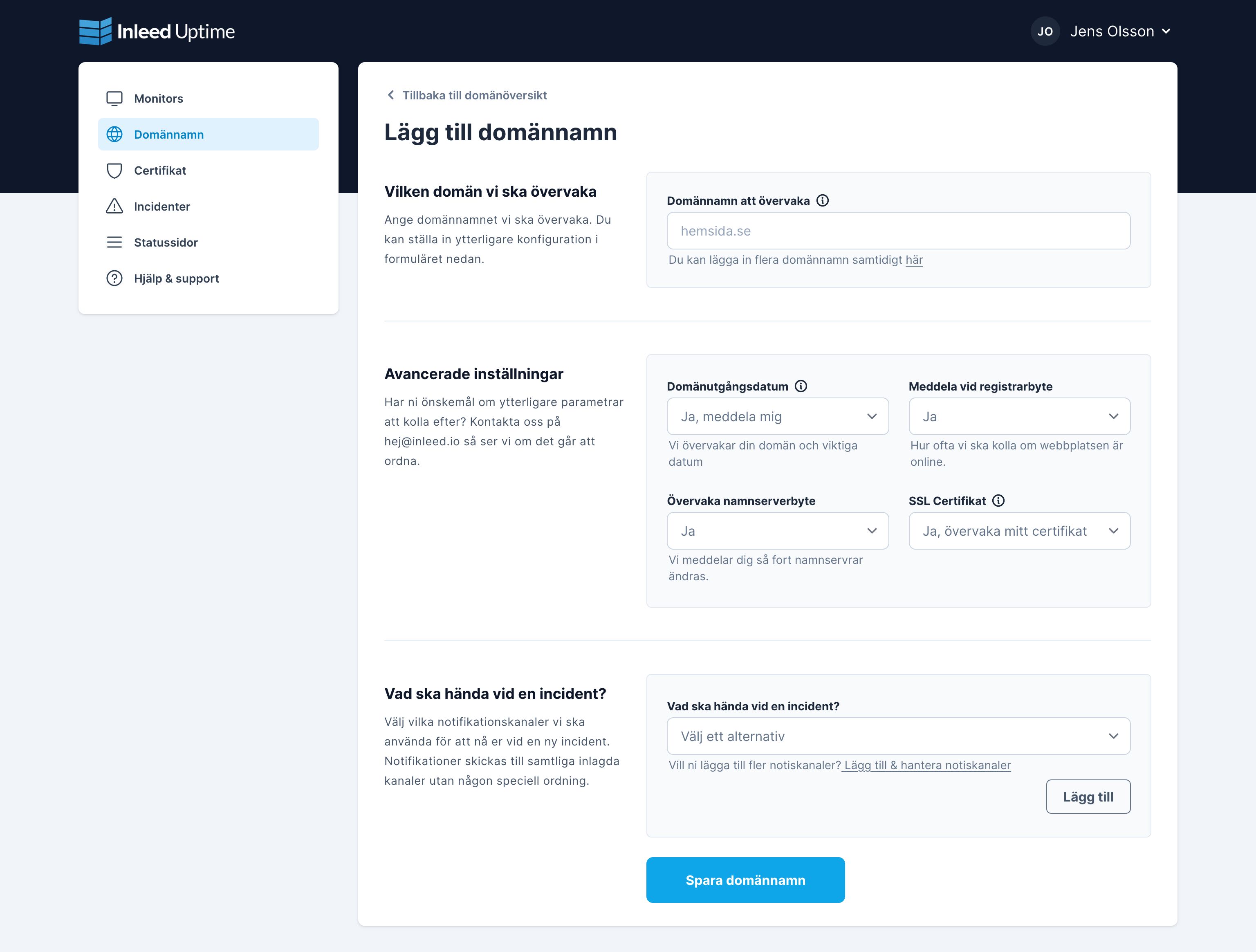
Task: Open the Domänutgångsdatum dropdown
Action: (777, 416)
